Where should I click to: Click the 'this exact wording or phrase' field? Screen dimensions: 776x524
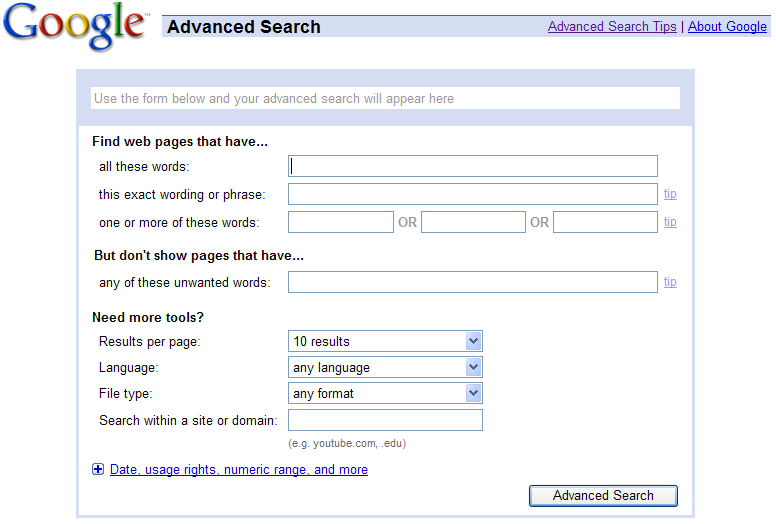click(x=473, y=194)
